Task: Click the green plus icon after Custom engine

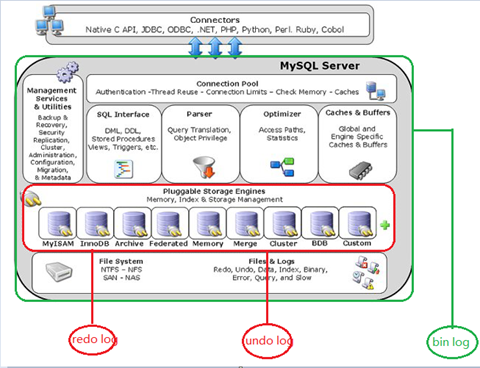Action: click(x=385, y=225)
